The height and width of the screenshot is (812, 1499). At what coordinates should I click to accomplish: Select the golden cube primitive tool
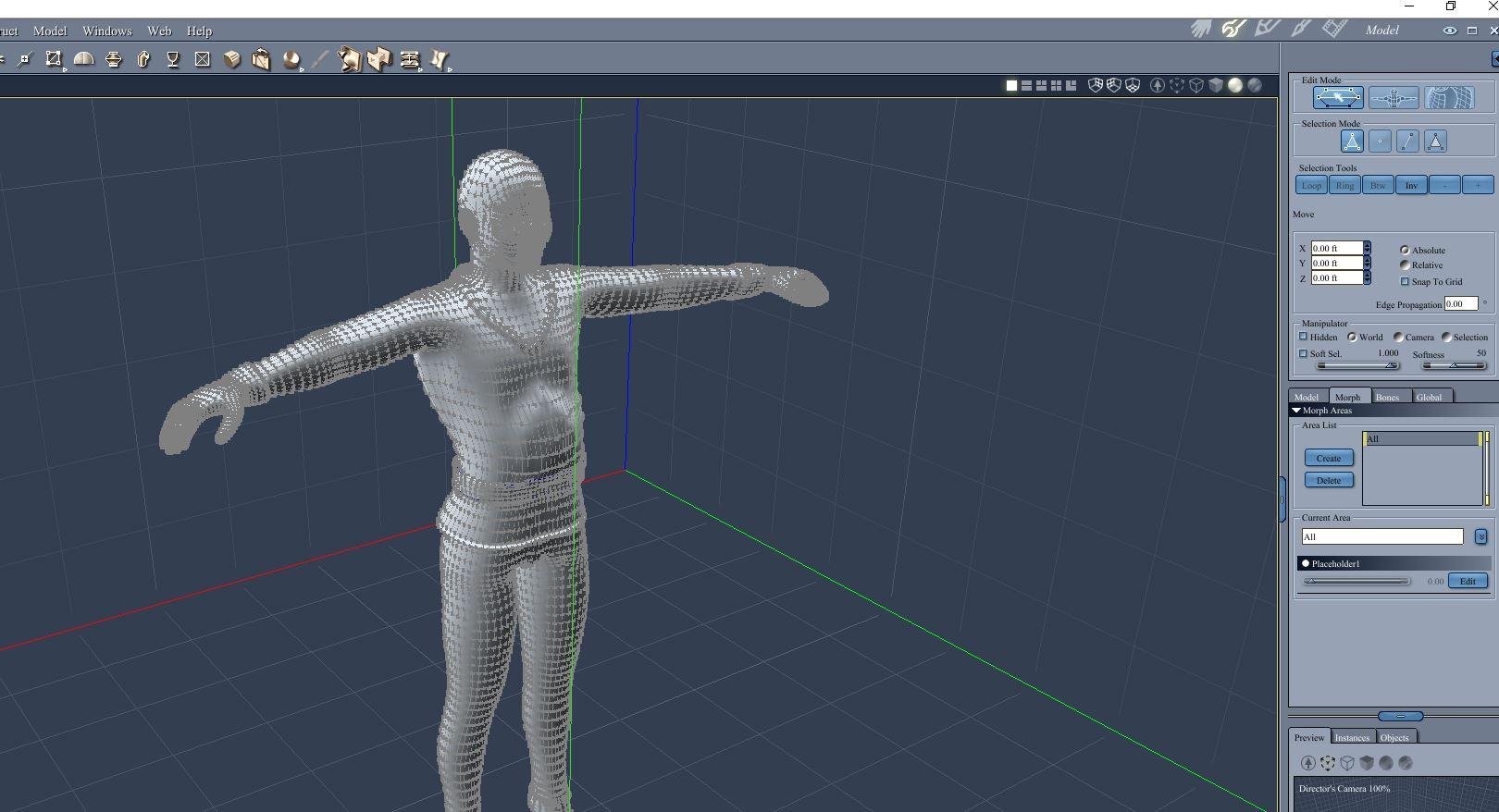(x=232, y=60)
